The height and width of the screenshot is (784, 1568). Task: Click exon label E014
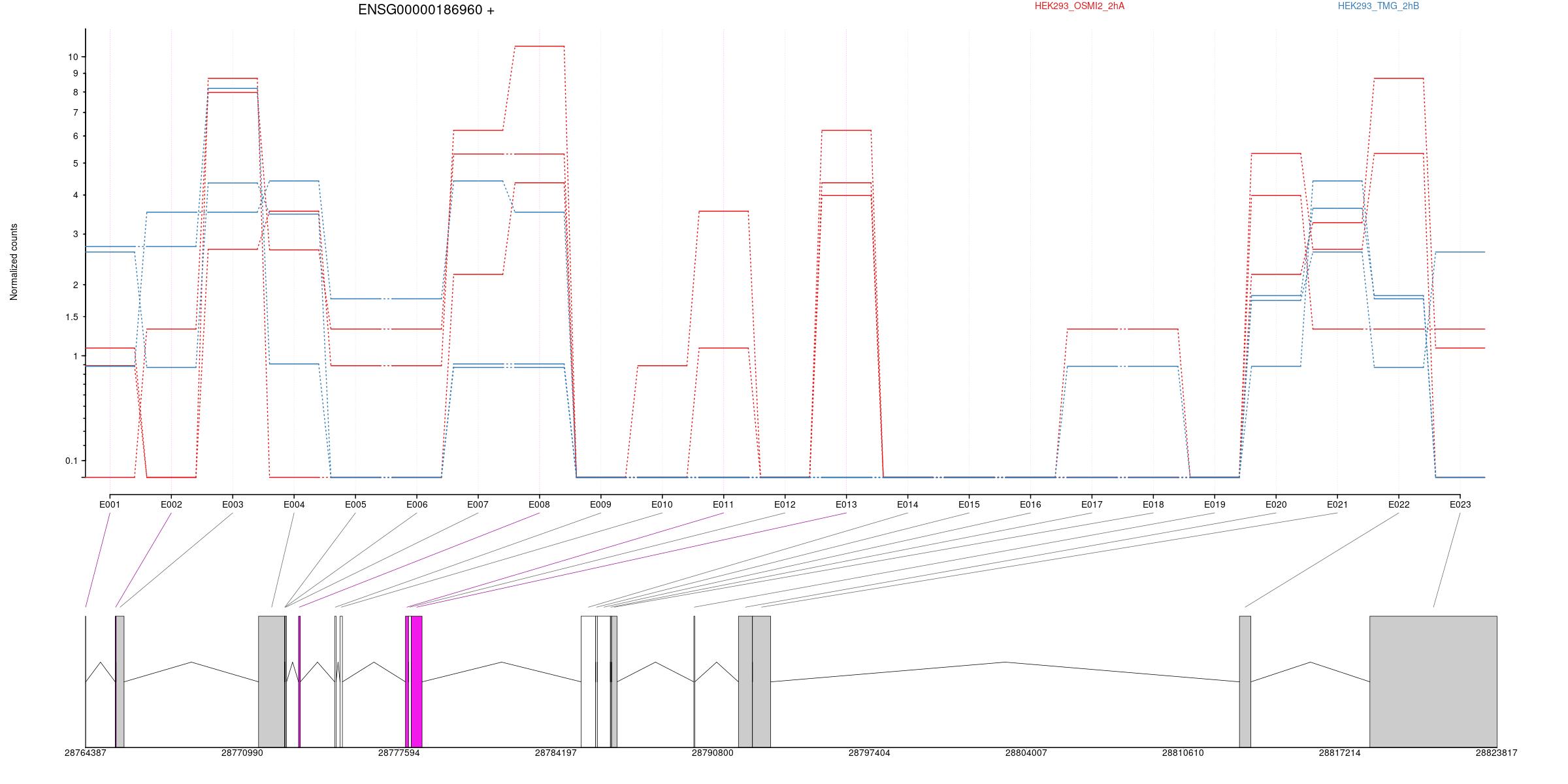[907, 504]
